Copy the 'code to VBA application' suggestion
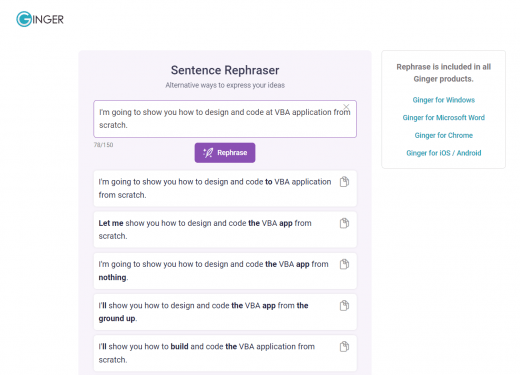This screenshot has height=375, width=520. point(344,182)
